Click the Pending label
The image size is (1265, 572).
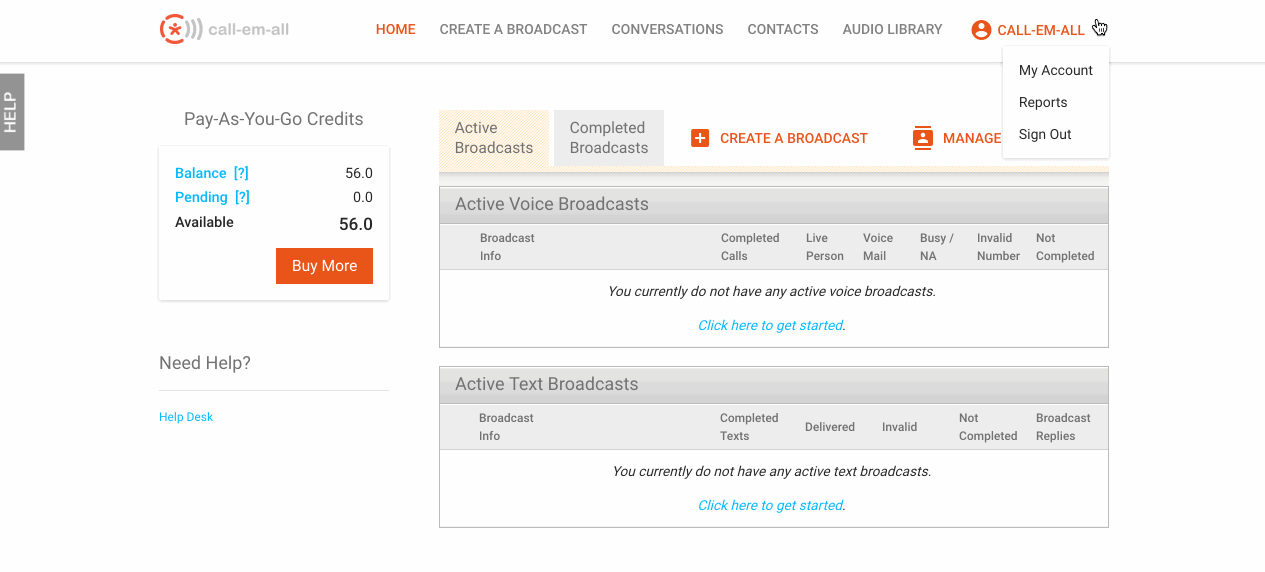(202, 197)
